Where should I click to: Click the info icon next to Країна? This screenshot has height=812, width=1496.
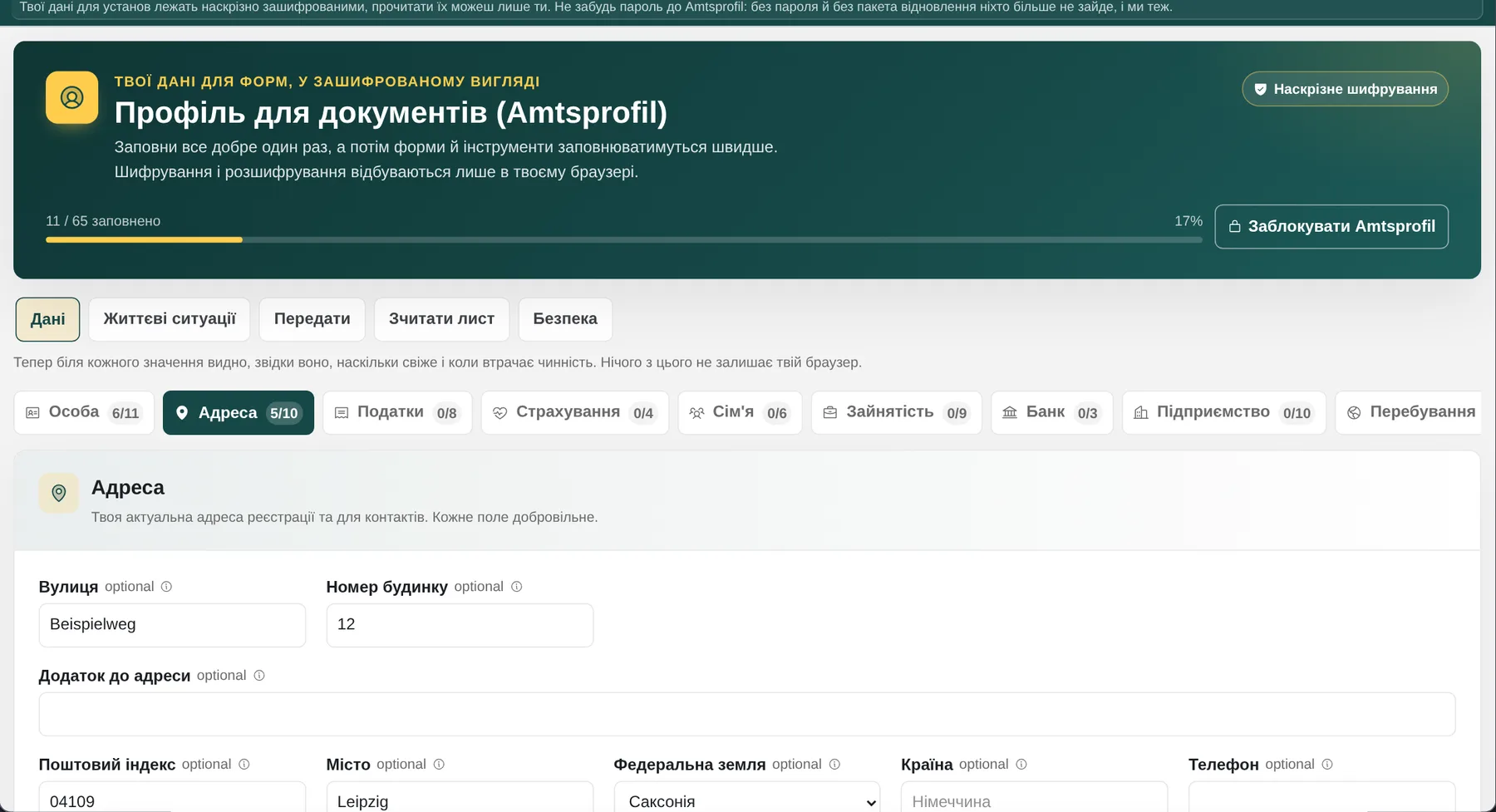[x=1021, y=765]
